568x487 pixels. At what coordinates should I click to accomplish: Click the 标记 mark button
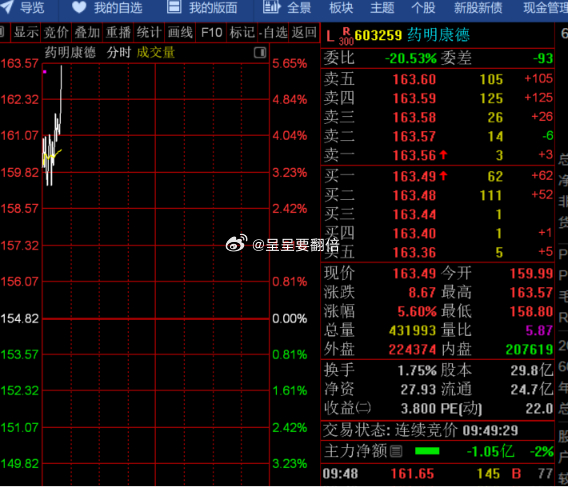click(x=242, y=33)
